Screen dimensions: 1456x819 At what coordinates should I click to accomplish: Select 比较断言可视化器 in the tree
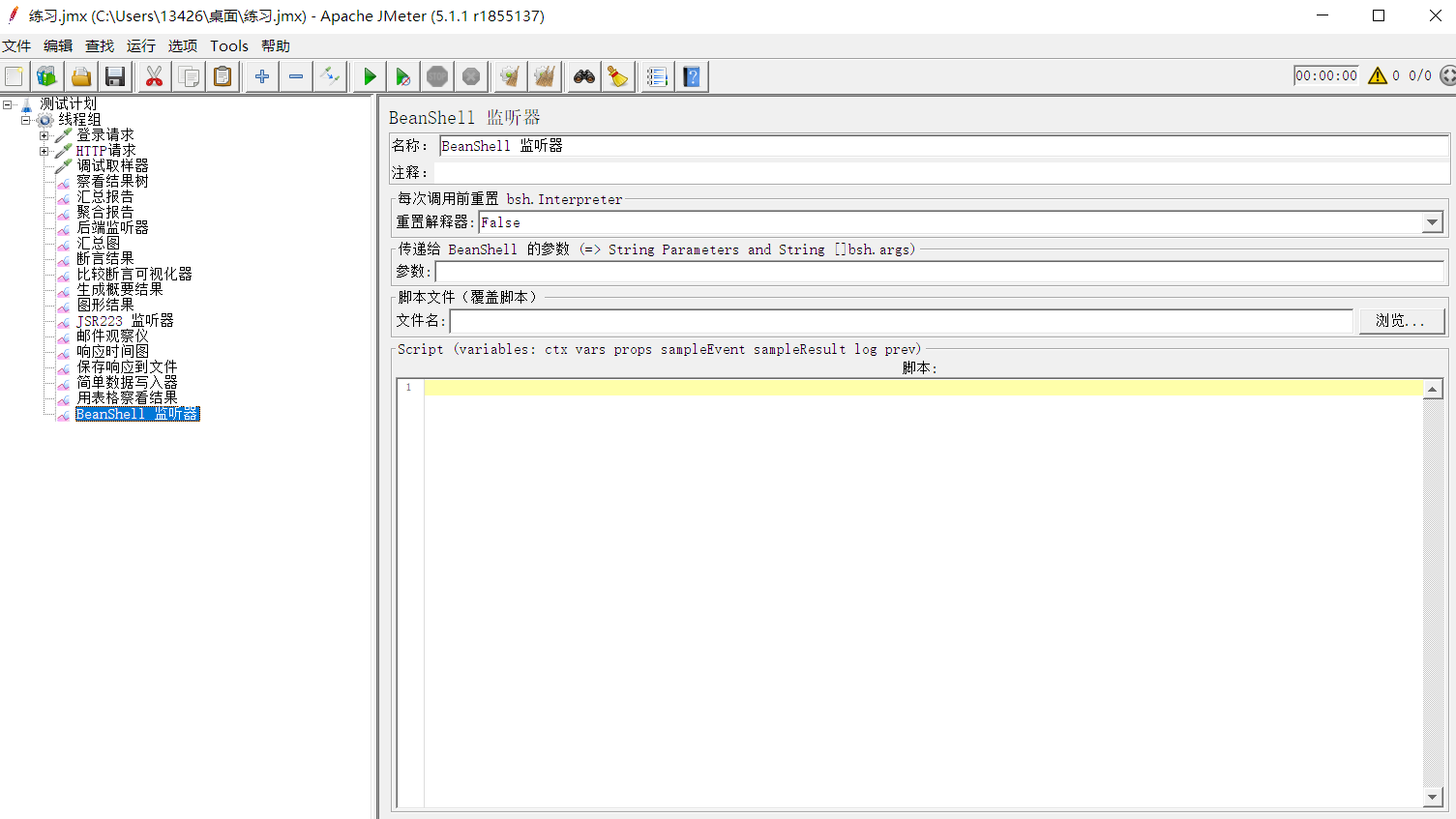click(134, 275)
